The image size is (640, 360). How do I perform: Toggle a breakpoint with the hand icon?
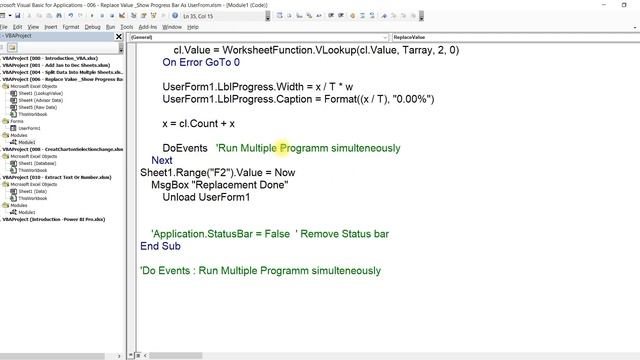[352, 16]
